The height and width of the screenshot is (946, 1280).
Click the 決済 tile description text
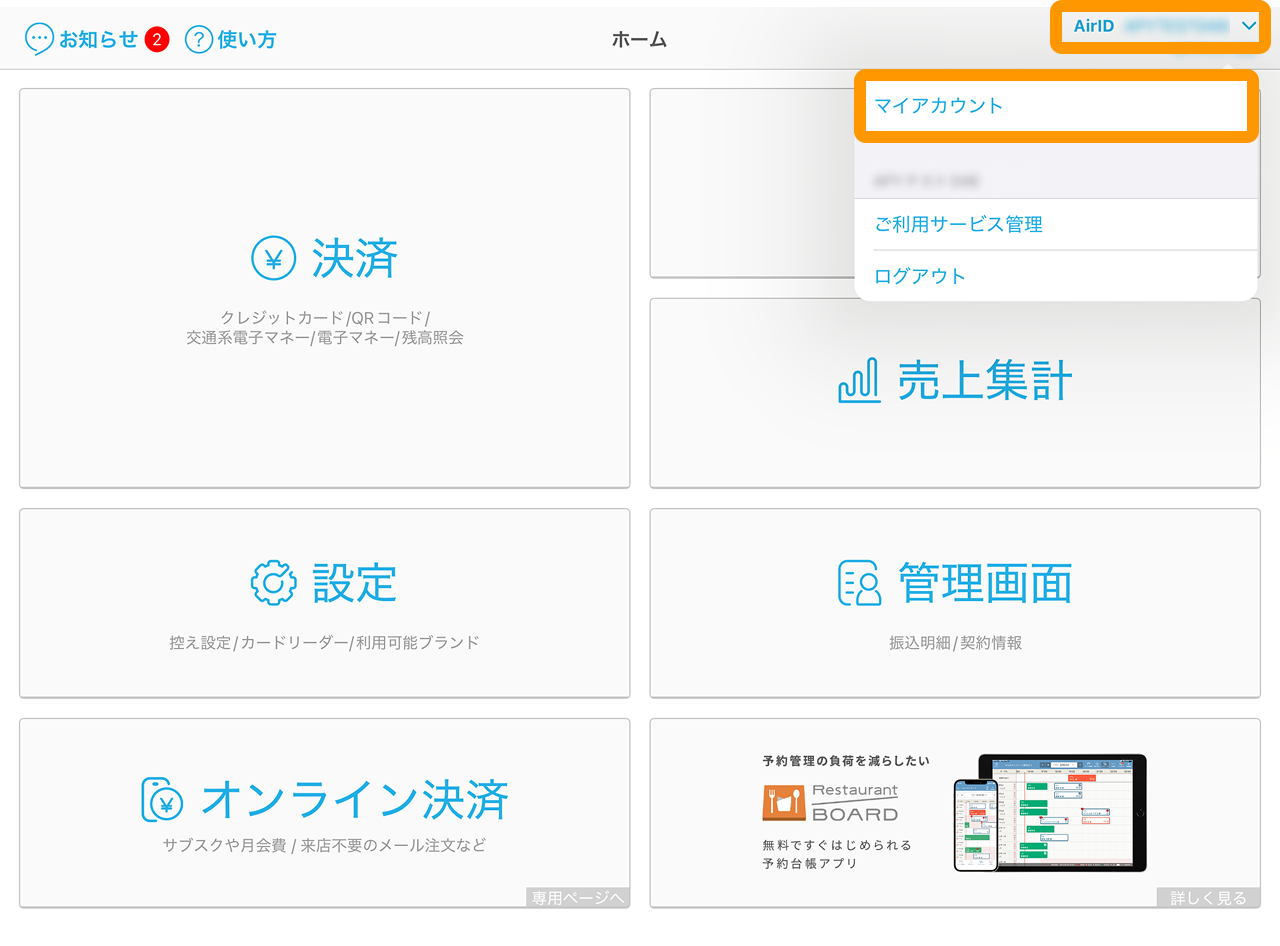click(325, 328)
